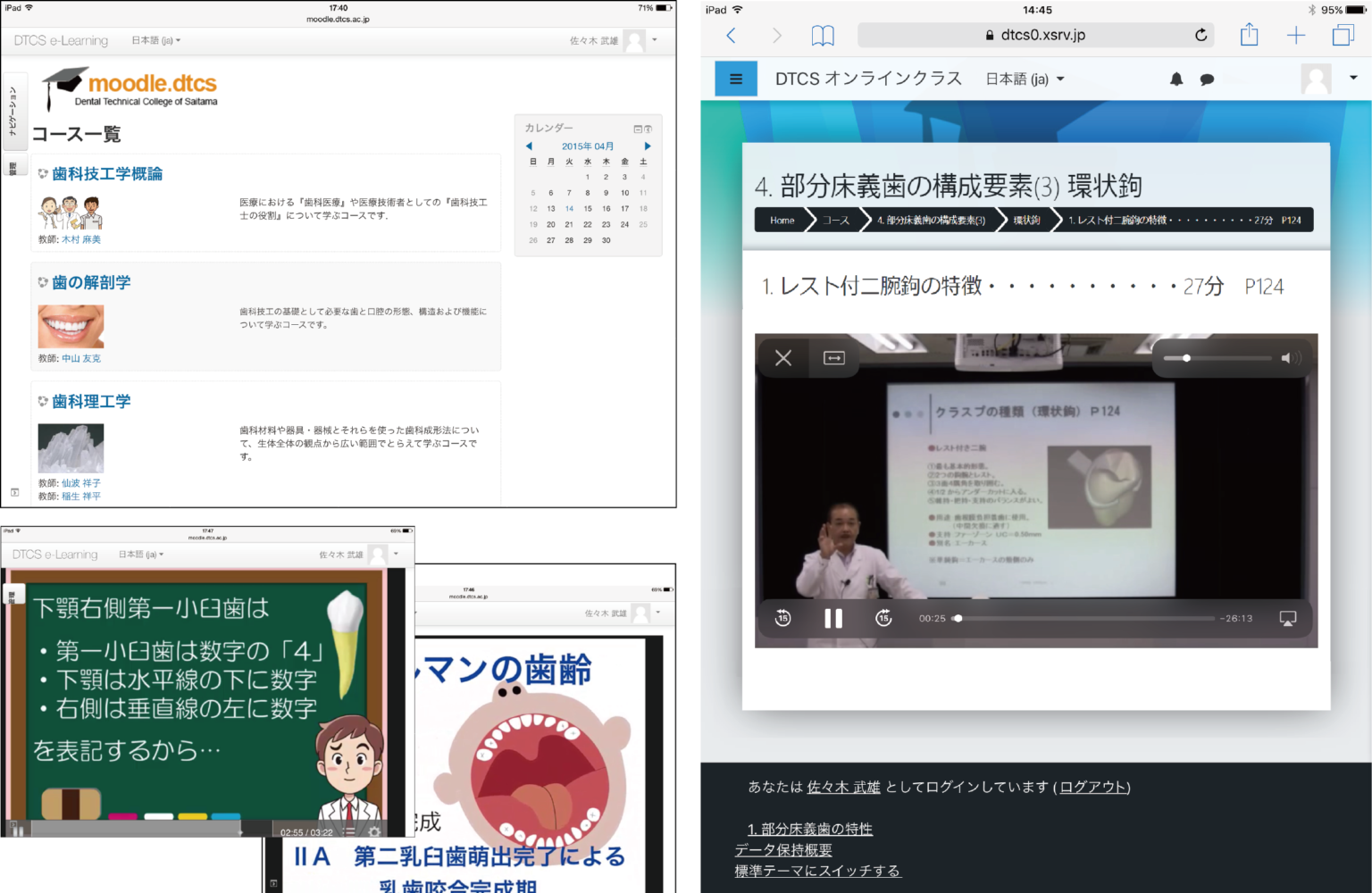
Task: Open the Safari bookmarks book icon
Action: tap(823, 36)
